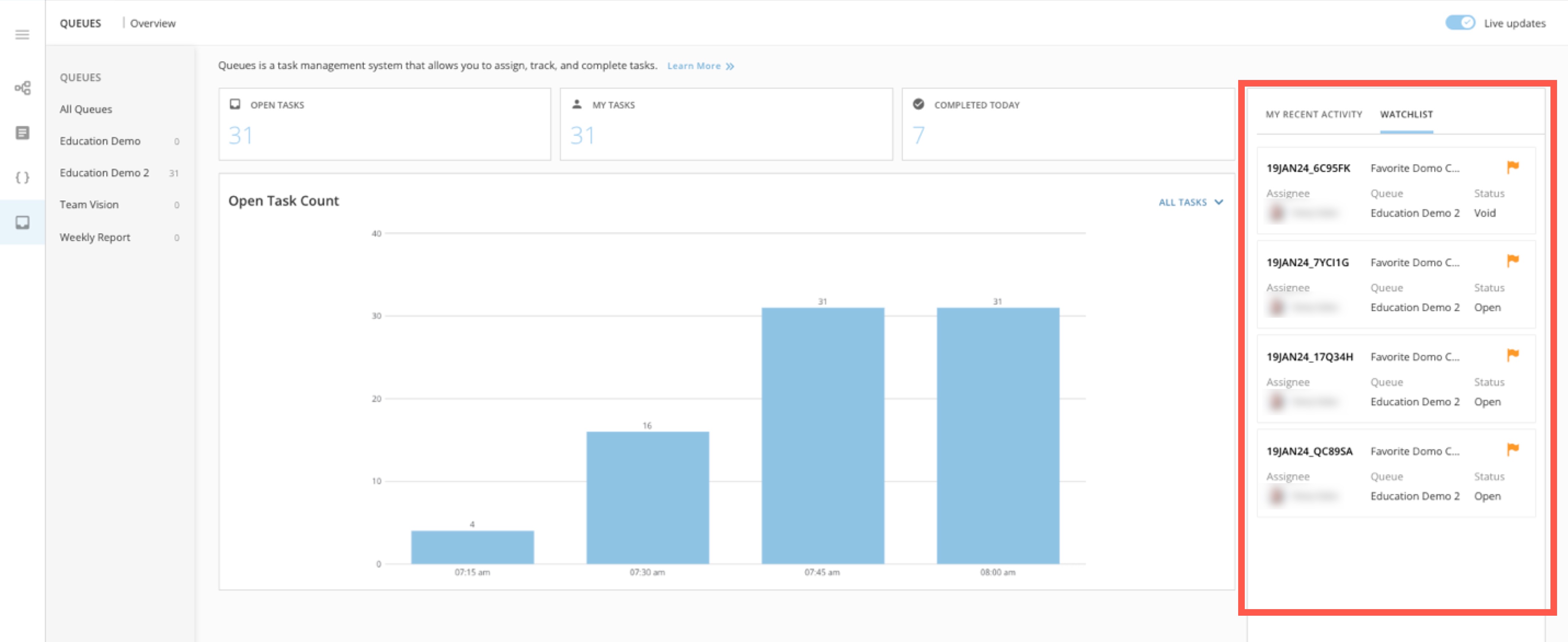1568x642 pixels.
Task: Click the curly braces code icon
Action: point(23,178)
